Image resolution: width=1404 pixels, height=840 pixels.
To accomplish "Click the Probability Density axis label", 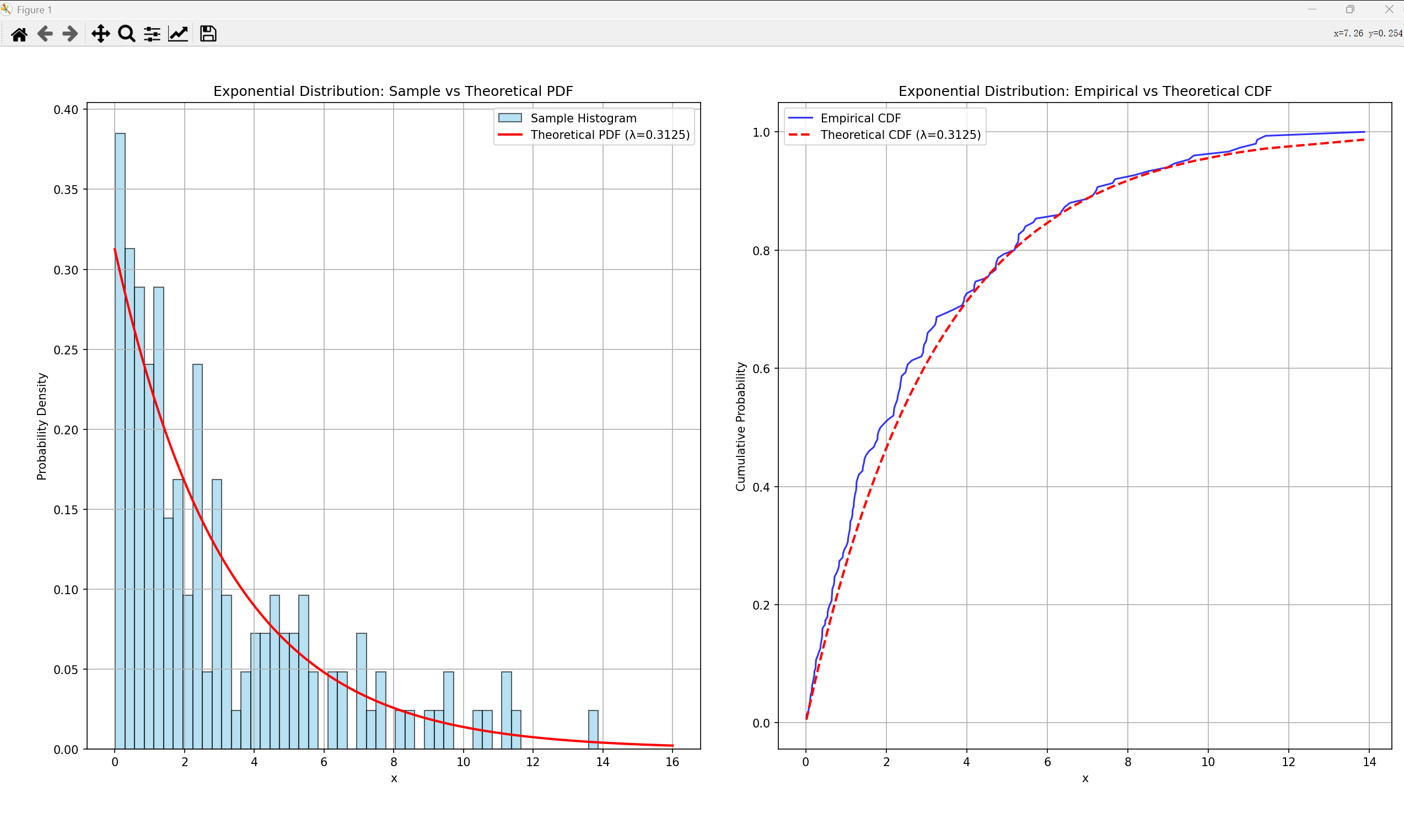I will (41, 426).
